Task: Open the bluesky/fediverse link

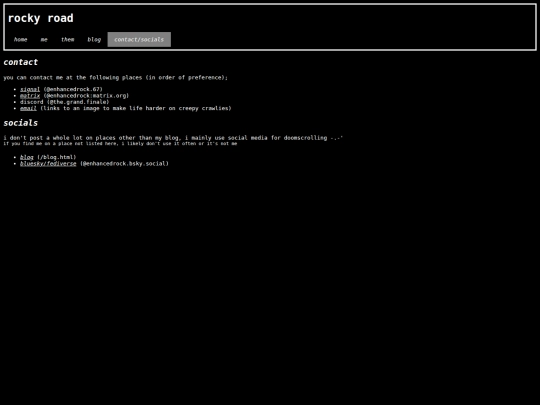Action: (48, 164)
